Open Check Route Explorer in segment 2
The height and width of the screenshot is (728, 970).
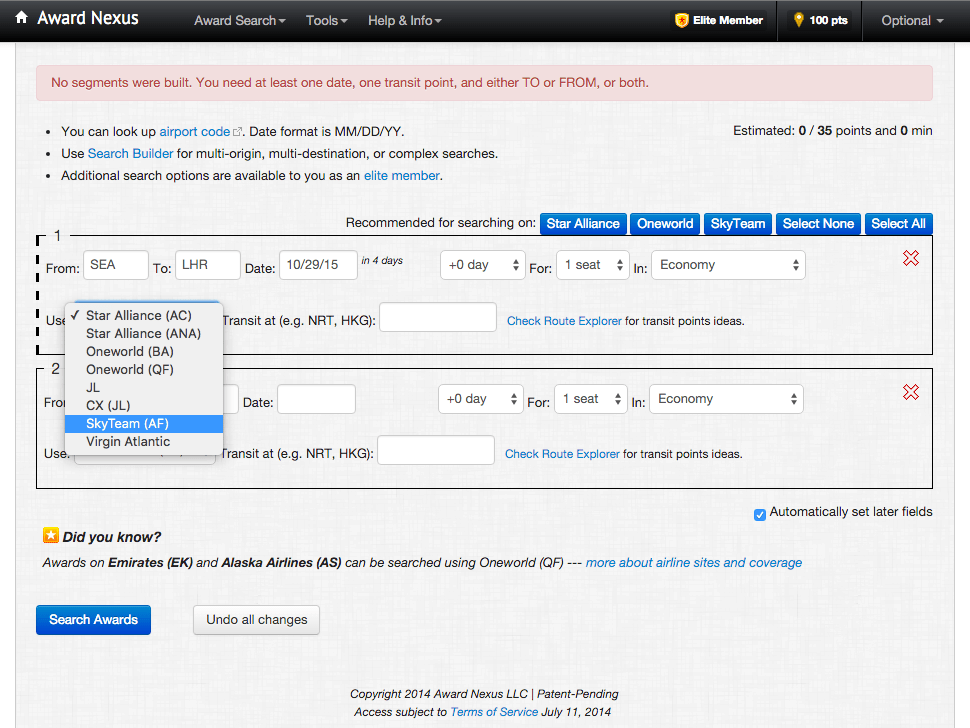(562, 454)
